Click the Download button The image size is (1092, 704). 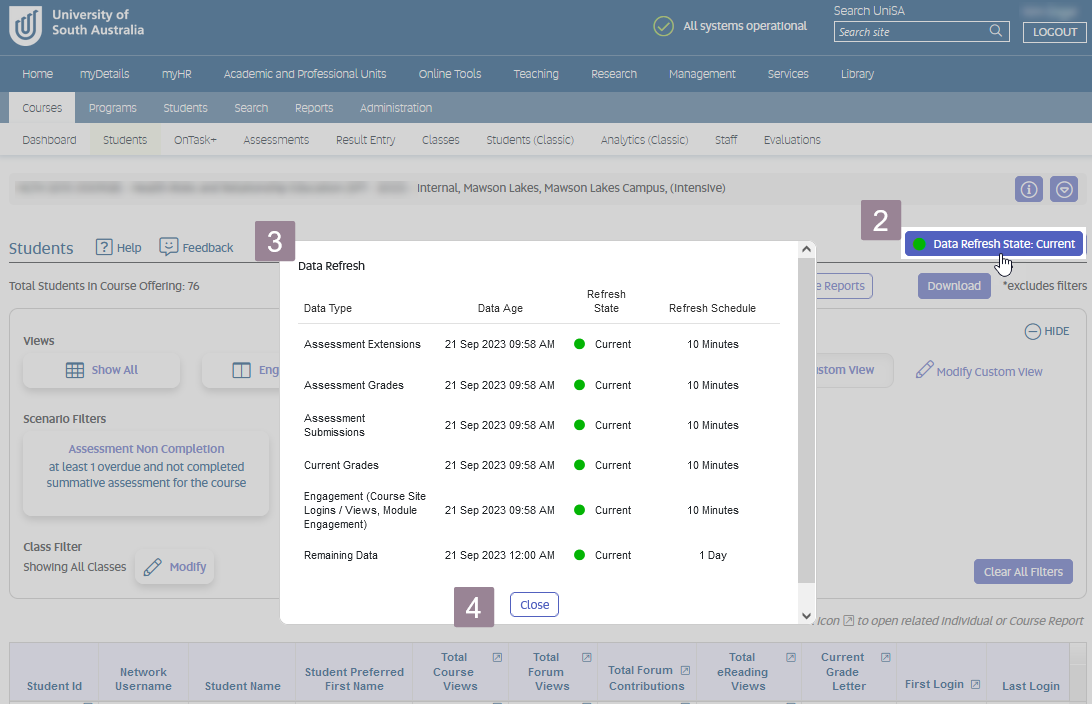click(953, 286)
